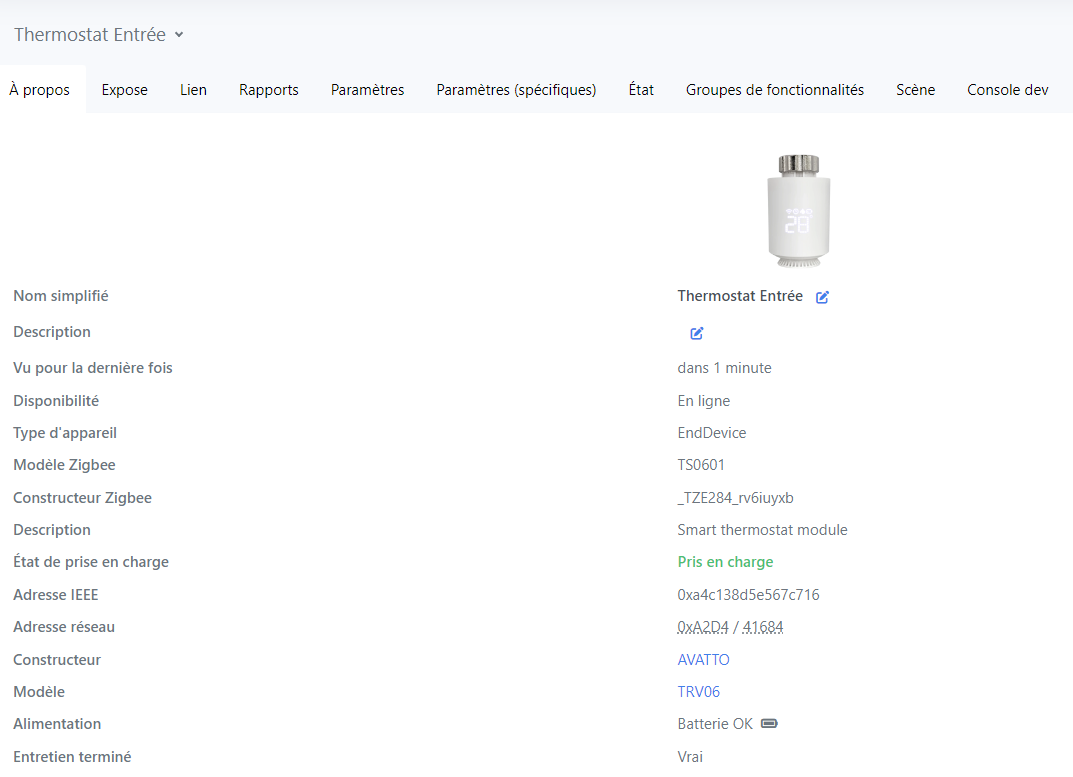Screen dimensions: 1073x777
Task: Click the green Pris en charge status
Action: pyautogui.click(x=725, y=562)
